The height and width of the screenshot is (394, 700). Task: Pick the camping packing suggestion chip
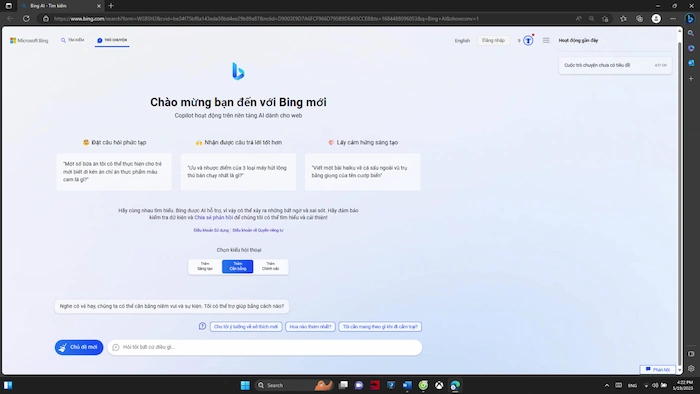pyautogui.click(x=380, y=327)
